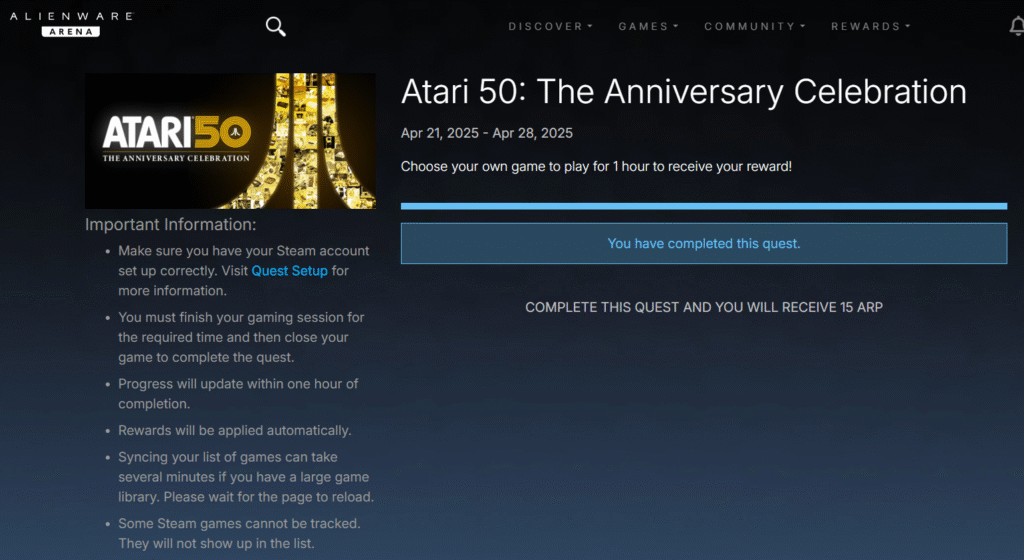This screenshot has height=560, width=1024.
Task: Click the Important Information heading
Action: tap(170, 225)
